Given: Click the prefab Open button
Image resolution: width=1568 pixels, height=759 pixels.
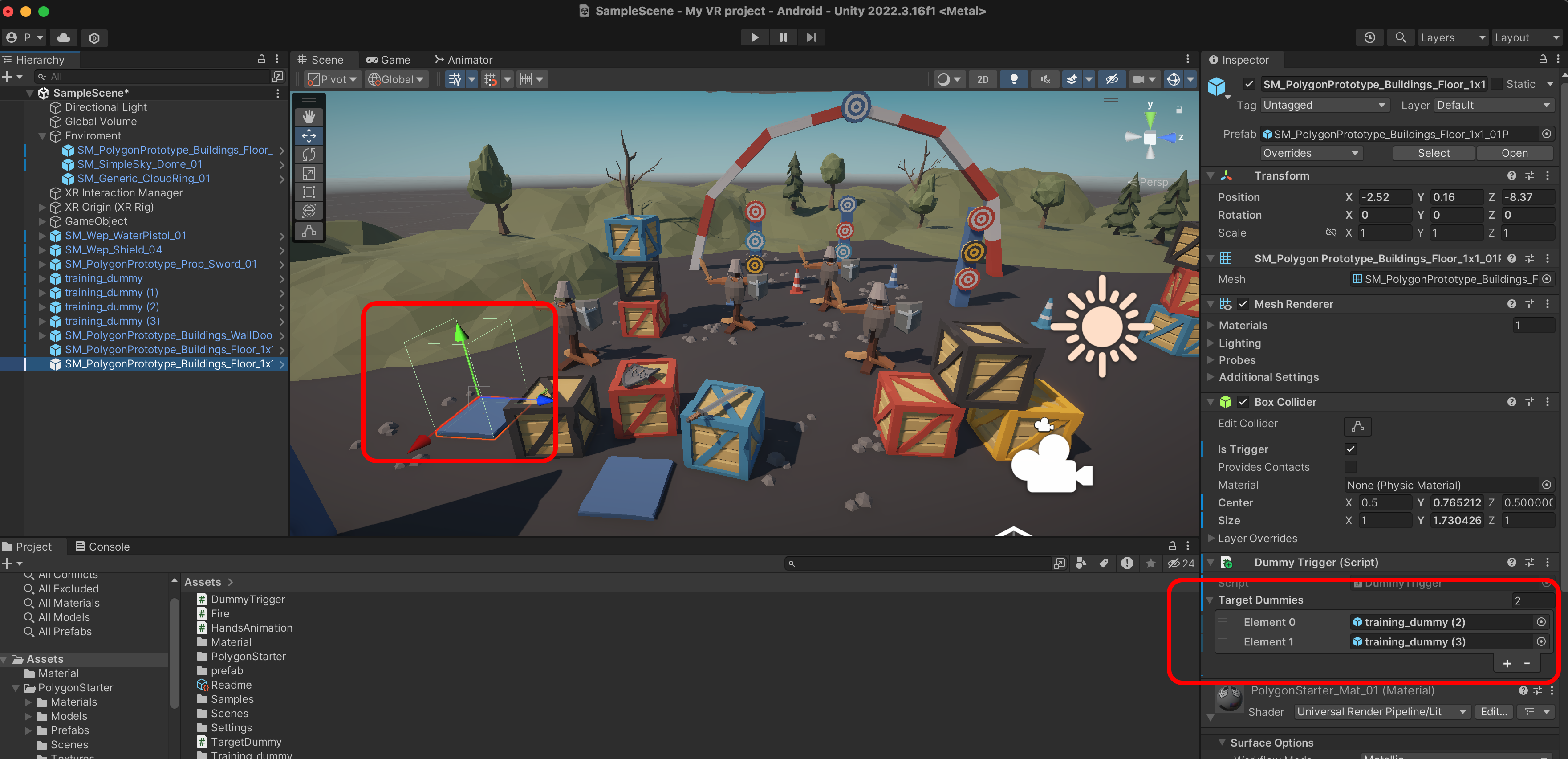Looking at the screenshot, I should tap(1514, 153).
